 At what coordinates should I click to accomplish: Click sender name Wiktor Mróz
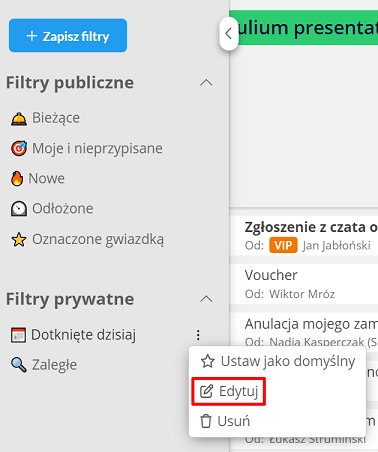pos(302,294)
